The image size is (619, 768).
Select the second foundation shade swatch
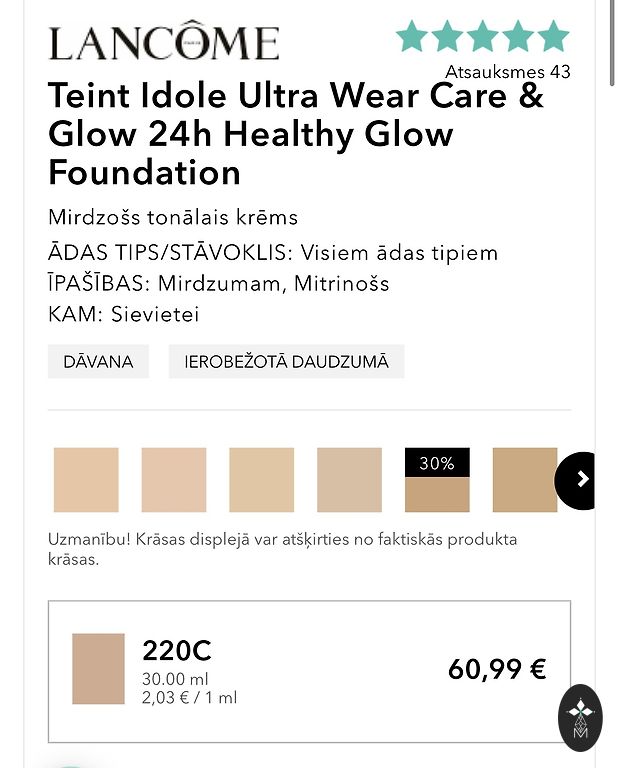point(174,480)
